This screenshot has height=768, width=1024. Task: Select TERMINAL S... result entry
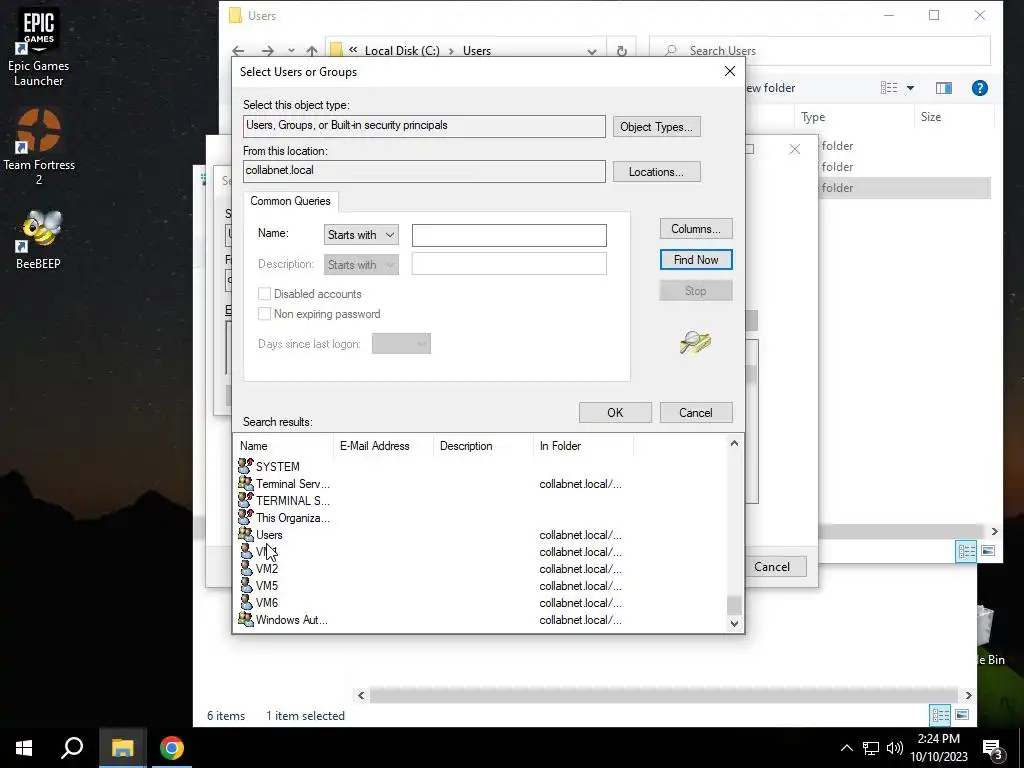coord(292,501)
